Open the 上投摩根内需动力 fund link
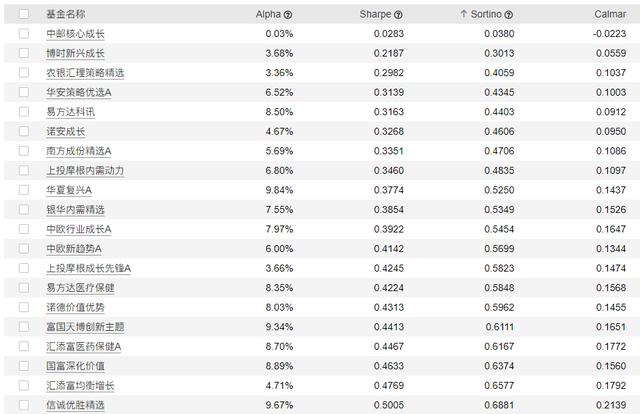 pos(85,170)
